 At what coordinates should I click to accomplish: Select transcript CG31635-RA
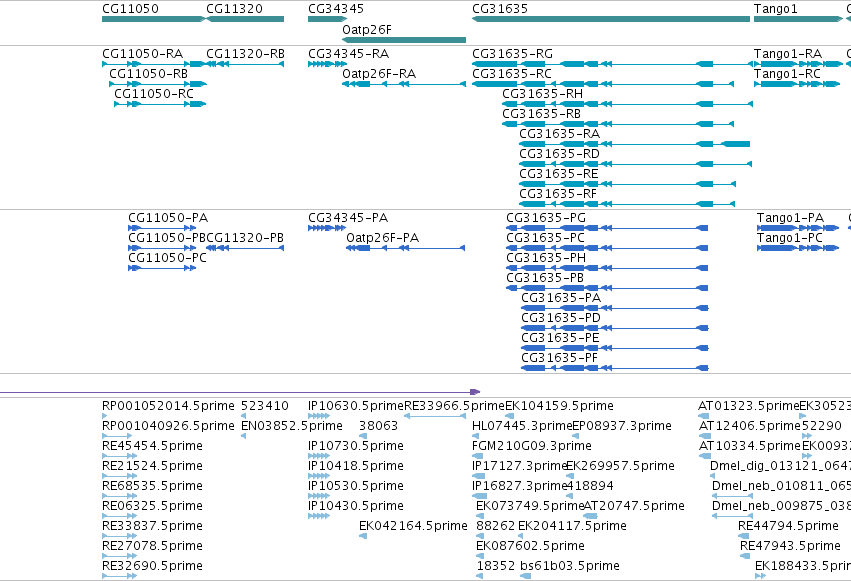[634, 144]
